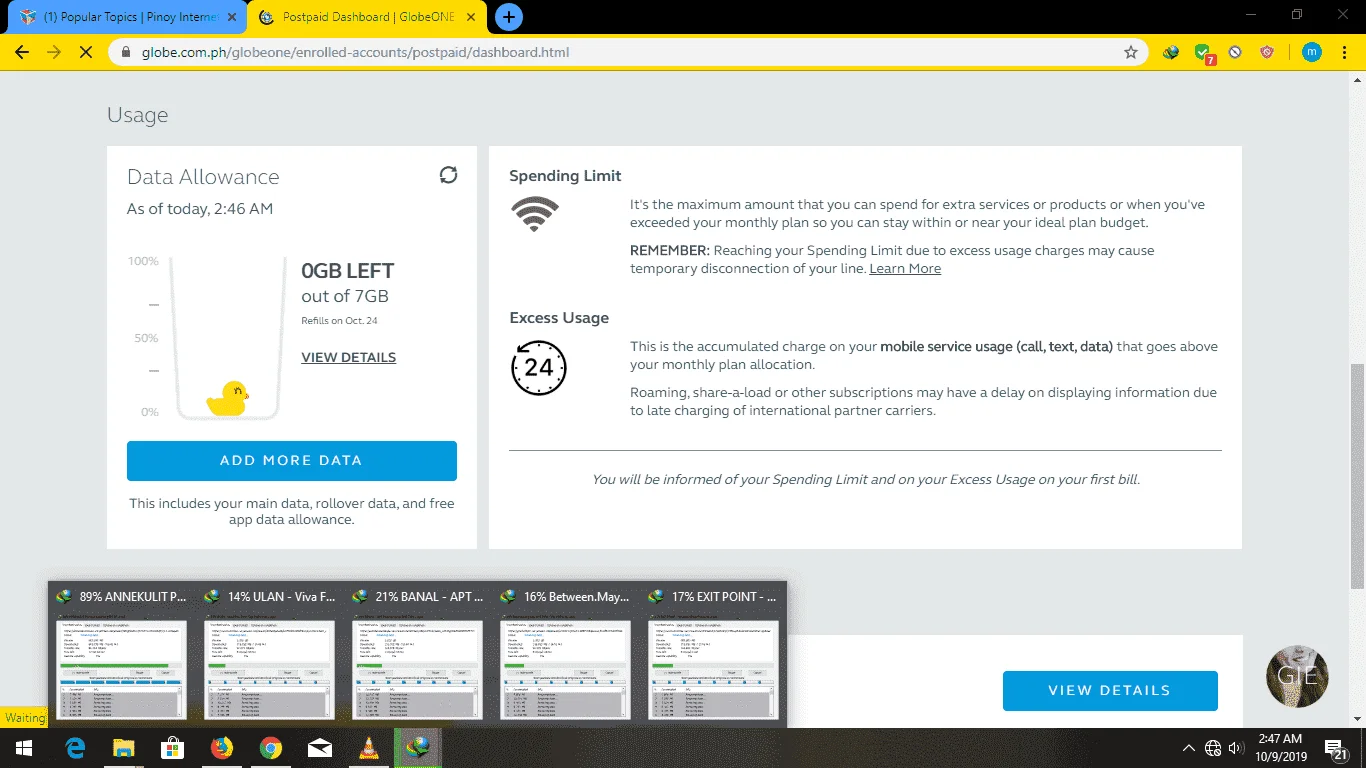Open File Explorer from the taskbar
The image size is (1366, 768).
[124, 748]
